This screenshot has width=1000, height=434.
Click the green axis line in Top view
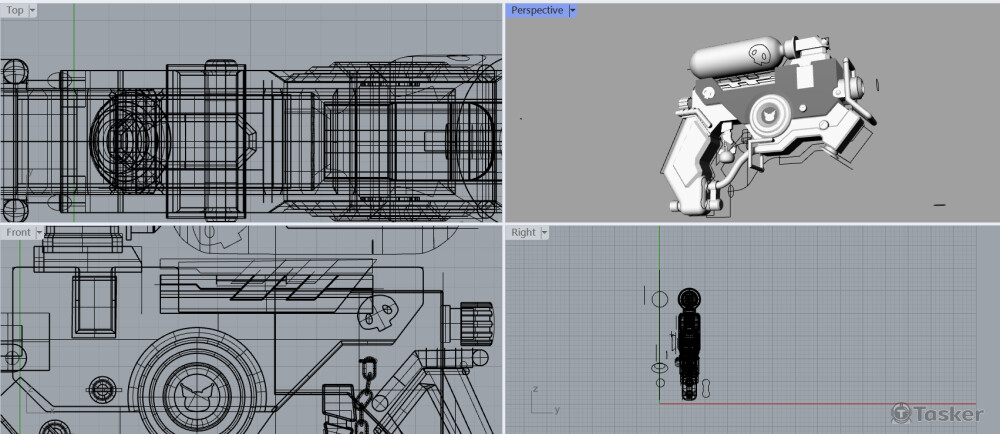[74, 120]
